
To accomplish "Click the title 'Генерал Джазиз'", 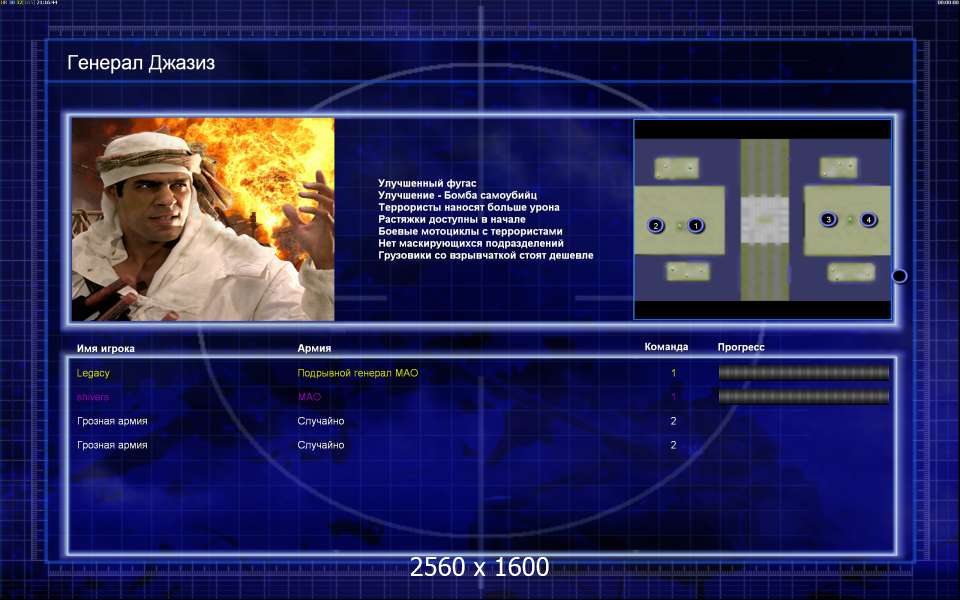I will 141,62.
